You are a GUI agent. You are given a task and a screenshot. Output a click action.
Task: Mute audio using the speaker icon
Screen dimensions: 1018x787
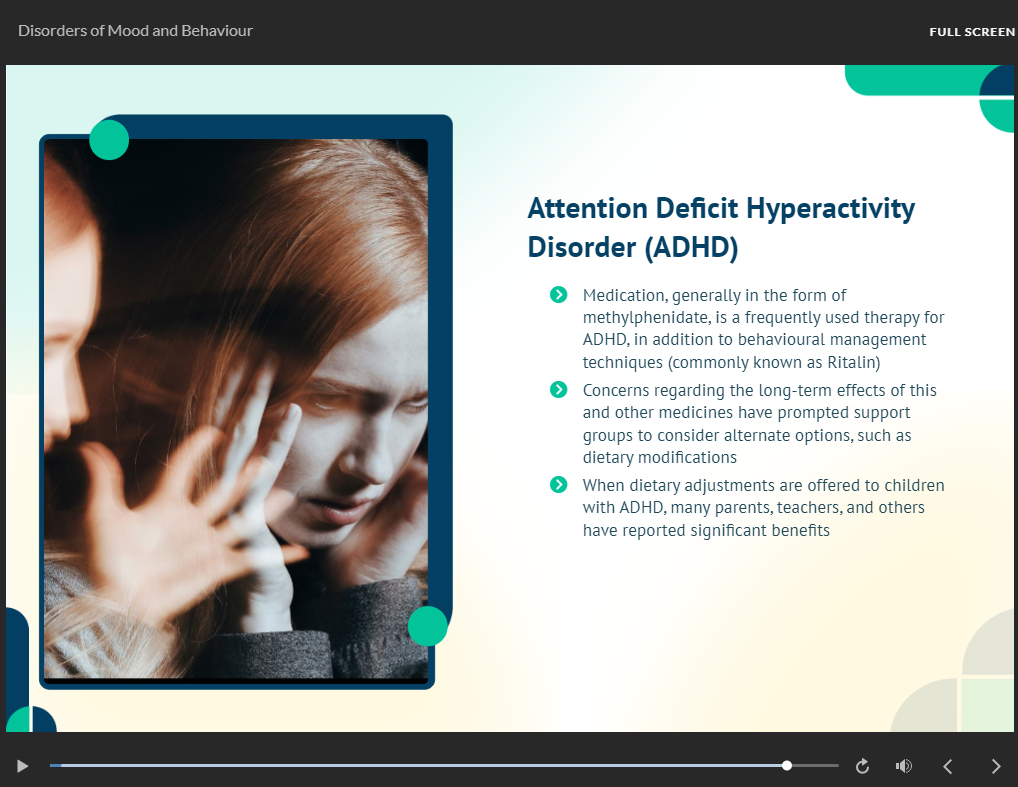[x=904, y=766]
